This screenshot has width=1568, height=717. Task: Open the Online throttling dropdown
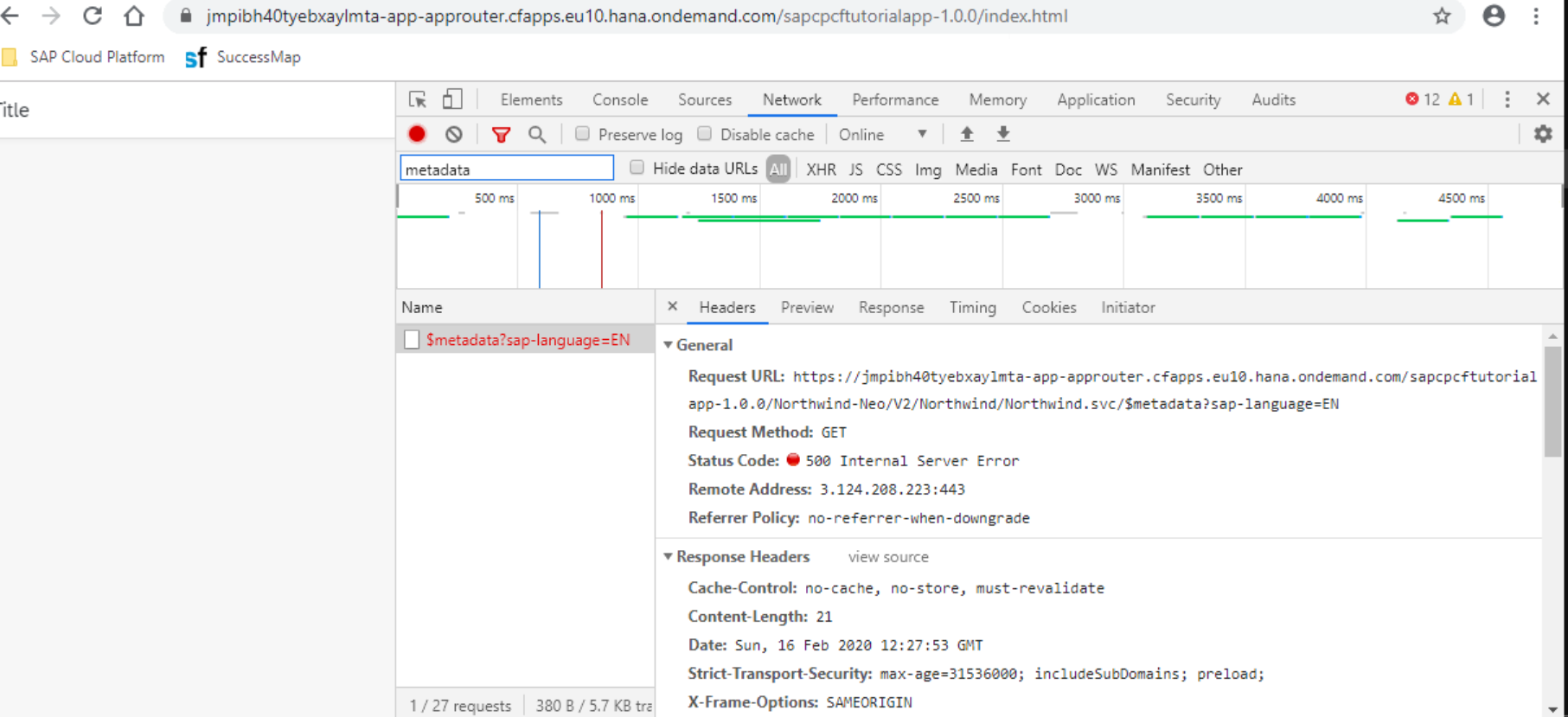point(883,135)
